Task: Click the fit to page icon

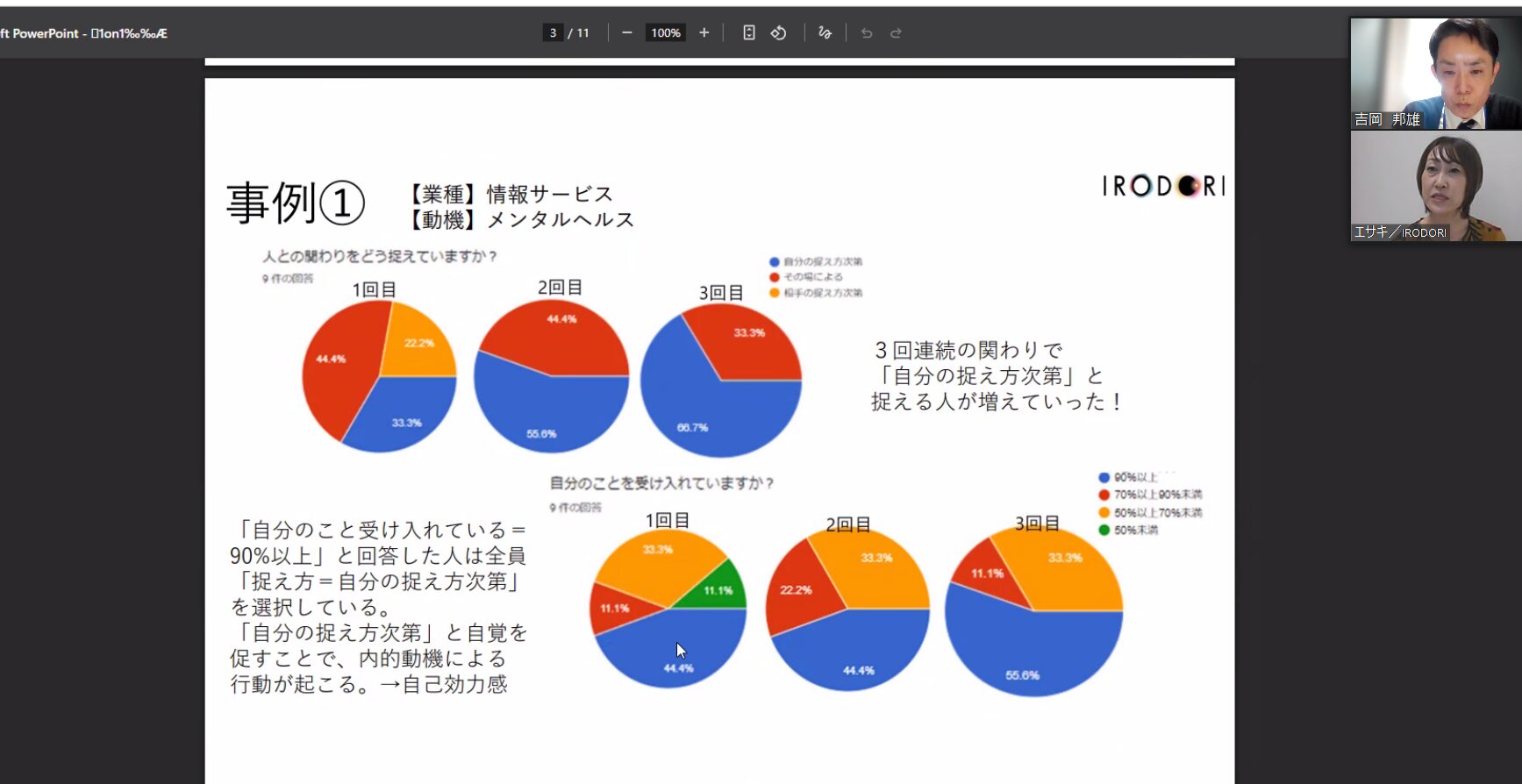Action: point(748,33)
